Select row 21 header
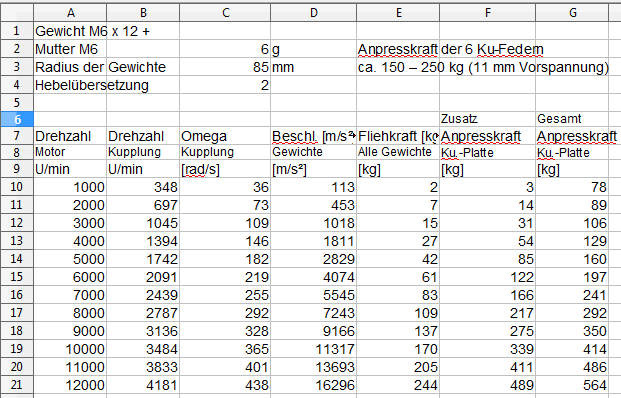Viewport: 621px width, 398px height. click(17, 385)
